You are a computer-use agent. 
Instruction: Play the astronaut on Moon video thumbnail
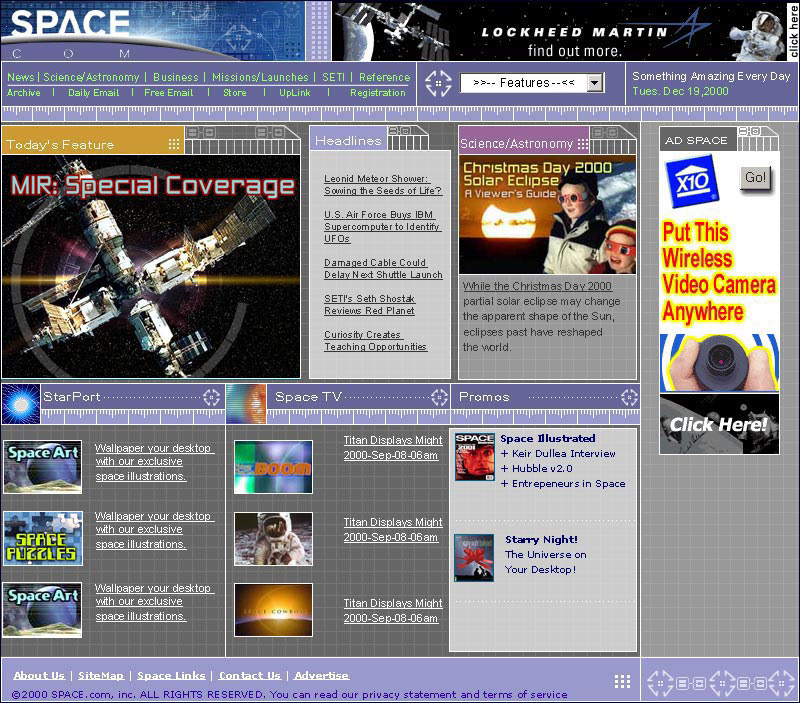coord(273,539)
